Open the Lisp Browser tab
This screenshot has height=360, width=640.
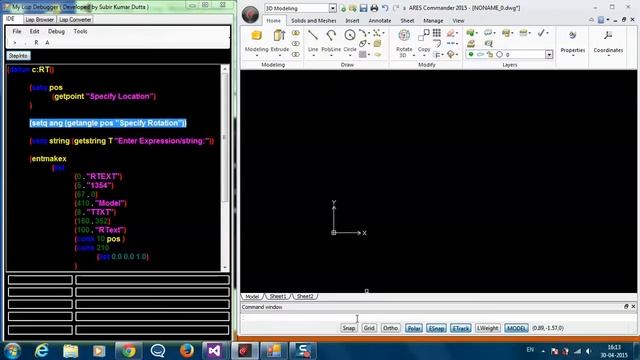39,20
